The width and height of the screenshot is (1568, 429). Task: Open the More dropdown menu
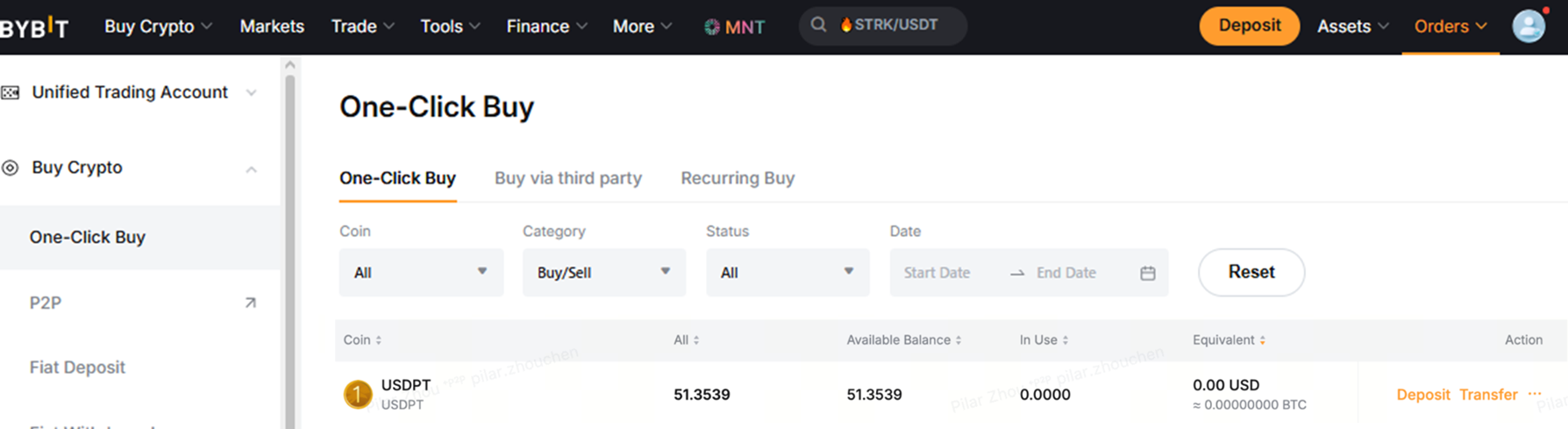click(x=642, y=26)
